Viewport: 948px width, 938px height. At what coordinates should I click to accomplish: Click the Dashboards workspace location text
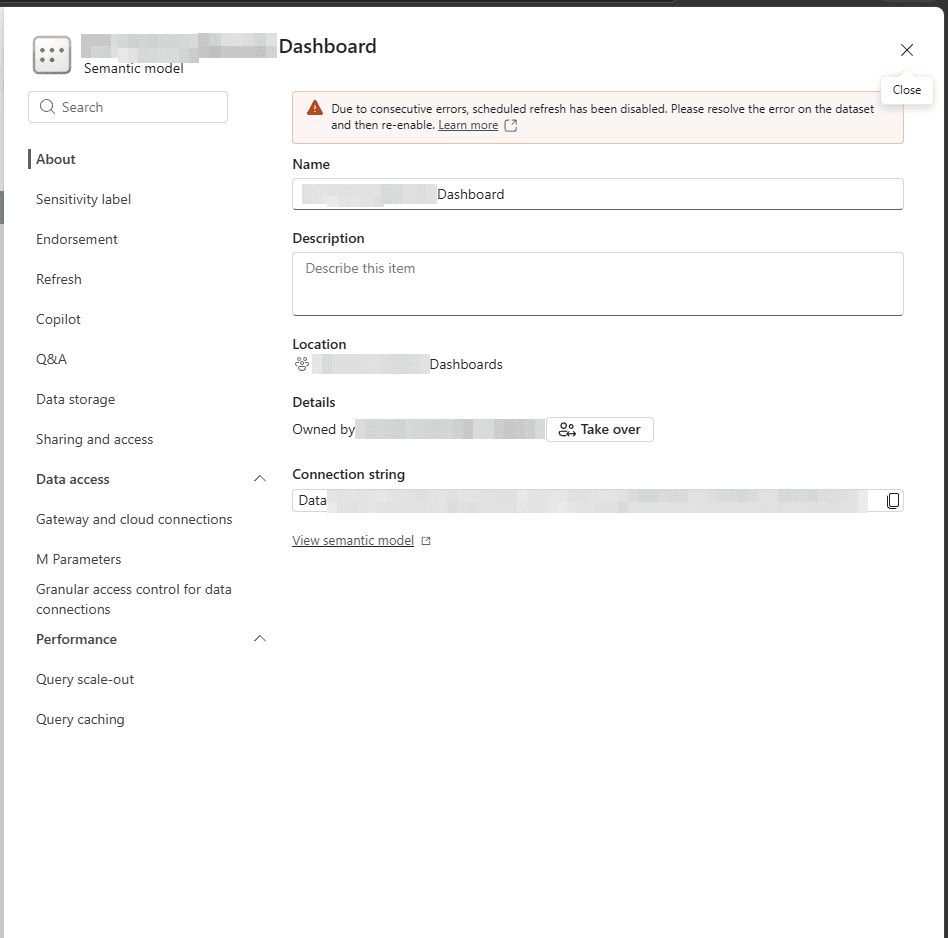(x=466, y=364)
